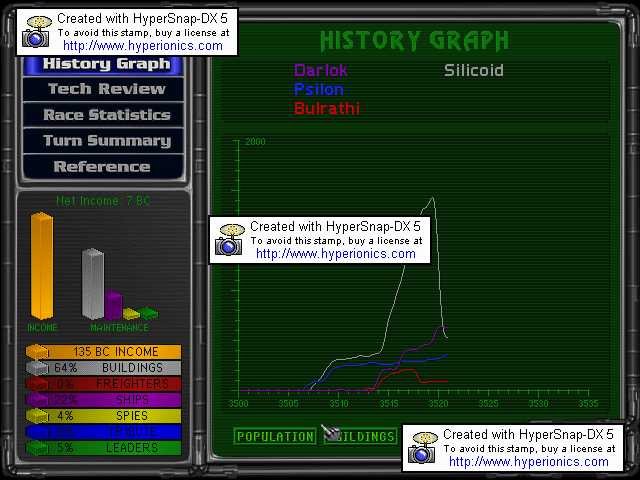Toggle the Population graph view
This screenshot has width=640, height=480.
[275, 437]
